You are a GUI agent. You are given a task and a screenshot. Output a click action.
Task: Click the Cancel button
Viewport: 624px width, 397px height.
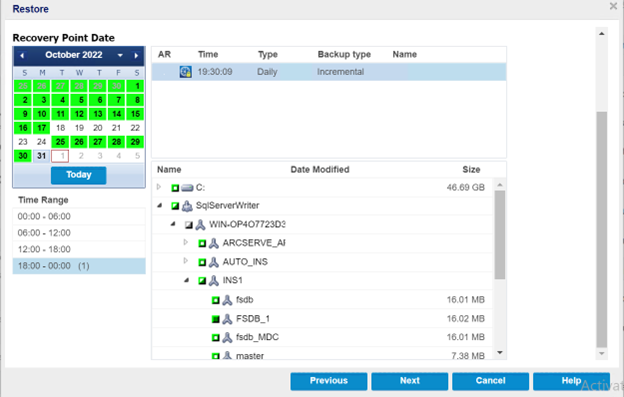coord(490,381)
